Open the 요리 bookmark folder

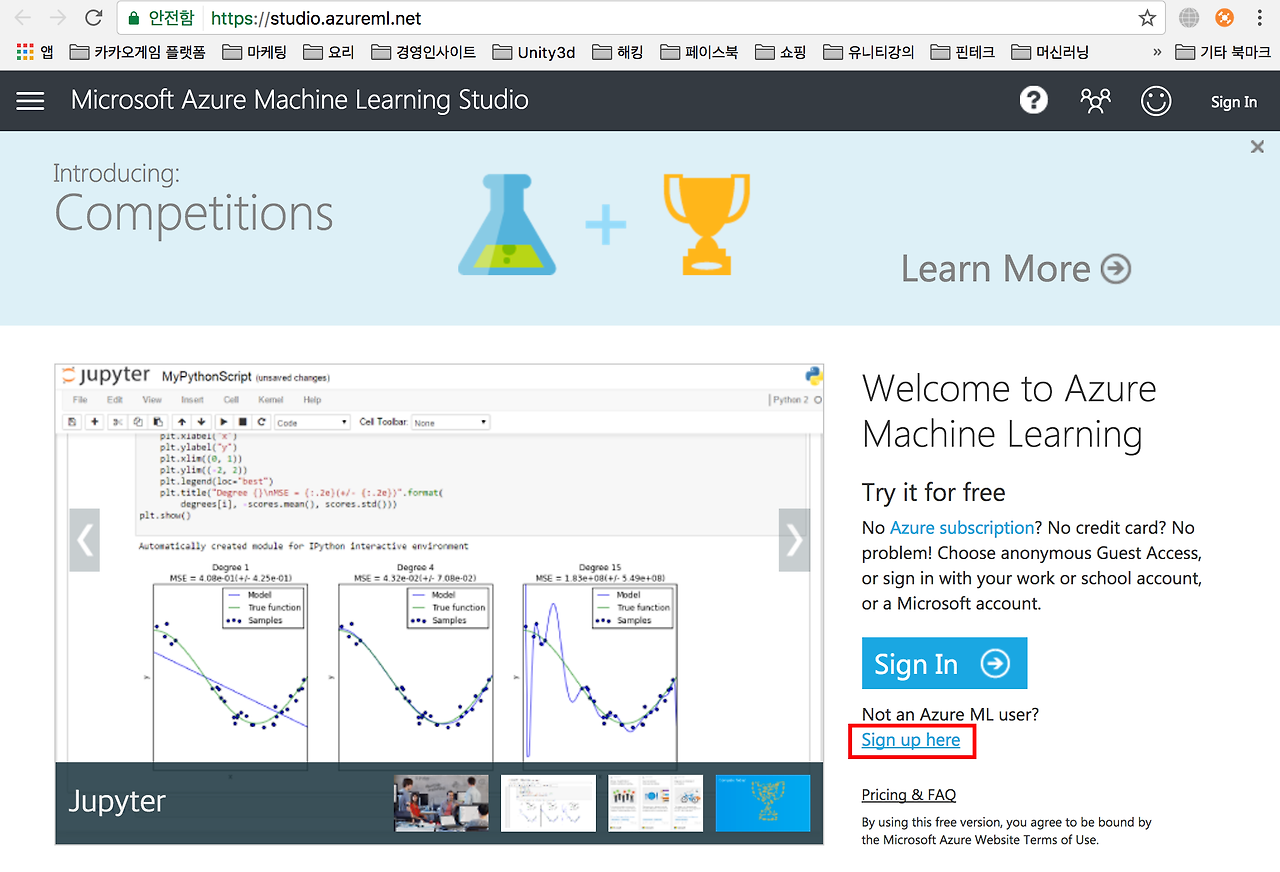(x=328, y=52)
